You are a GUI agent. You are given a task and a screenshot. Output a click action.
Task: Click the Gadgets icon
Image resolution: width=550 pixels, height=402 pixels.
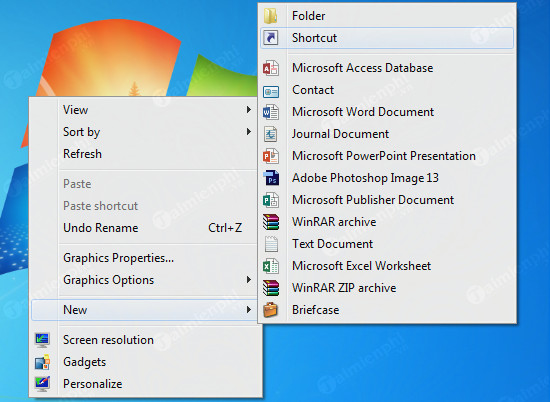click(x=42, y=362)
